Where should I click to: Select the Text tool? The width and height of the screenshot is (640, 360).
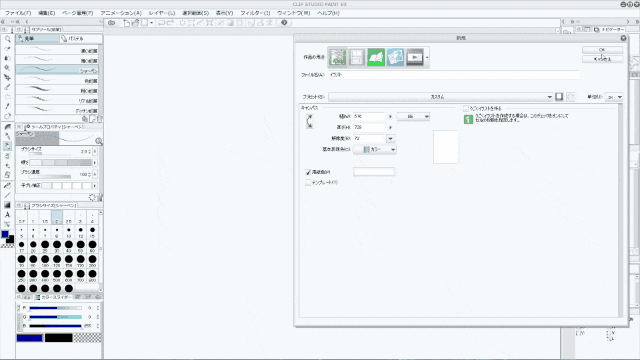pyautogui.click(x=7, y=215)
